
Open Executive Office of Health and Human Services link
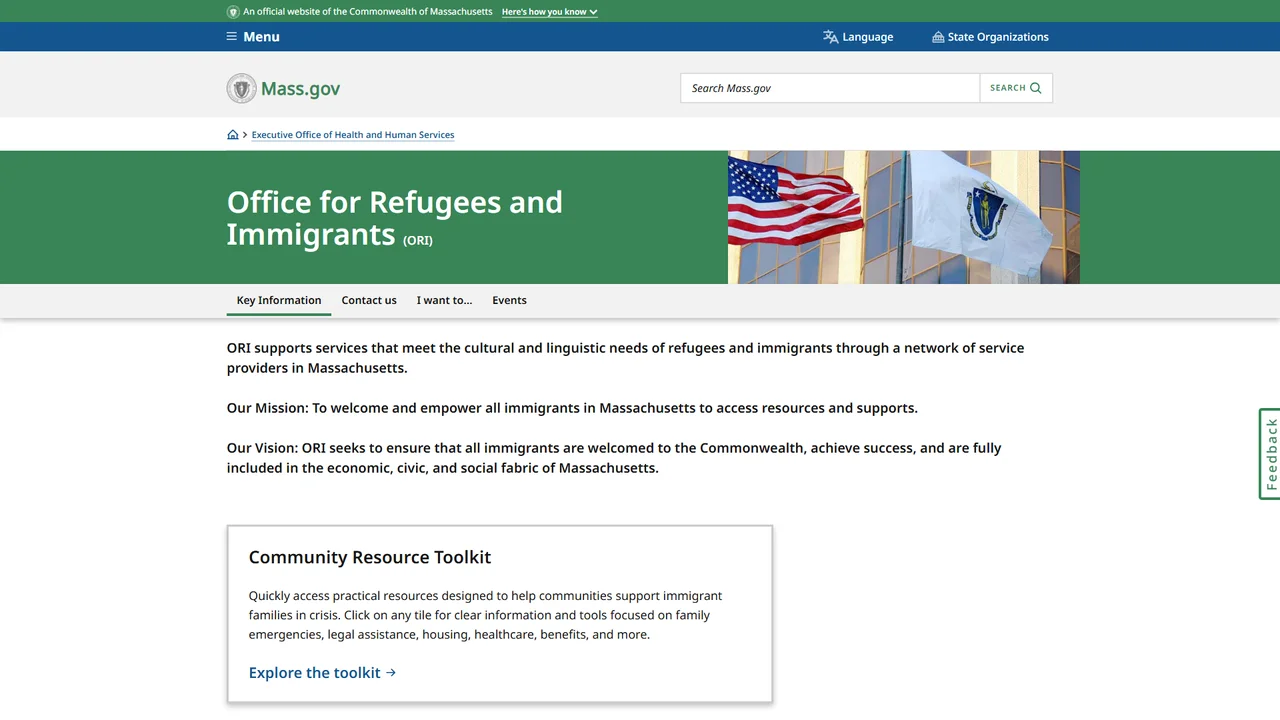(x=353, y=135)
